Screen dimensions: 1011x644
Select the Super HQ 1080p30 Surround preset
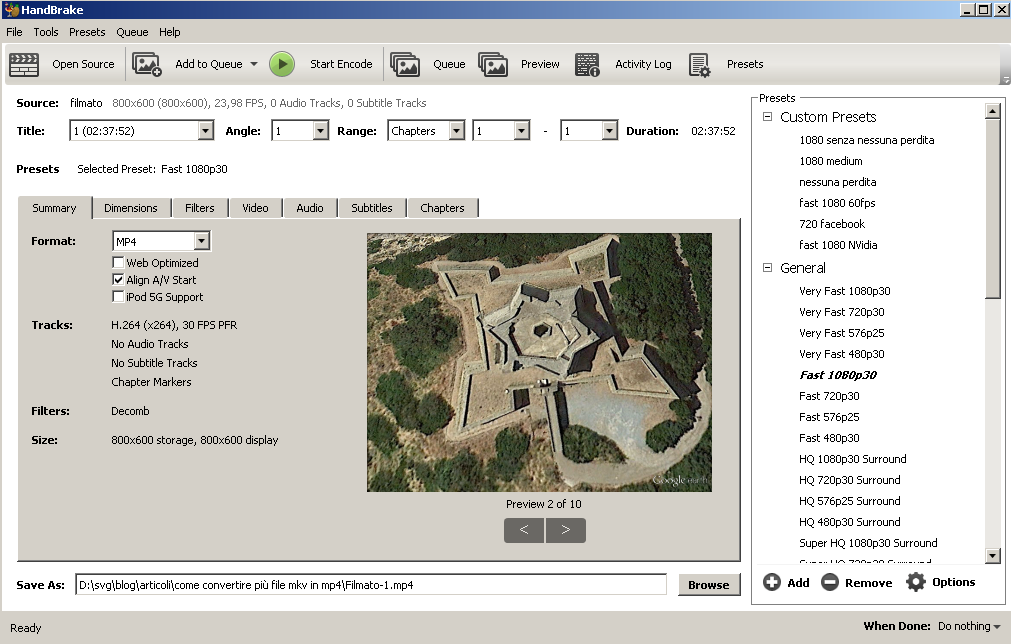868,543
